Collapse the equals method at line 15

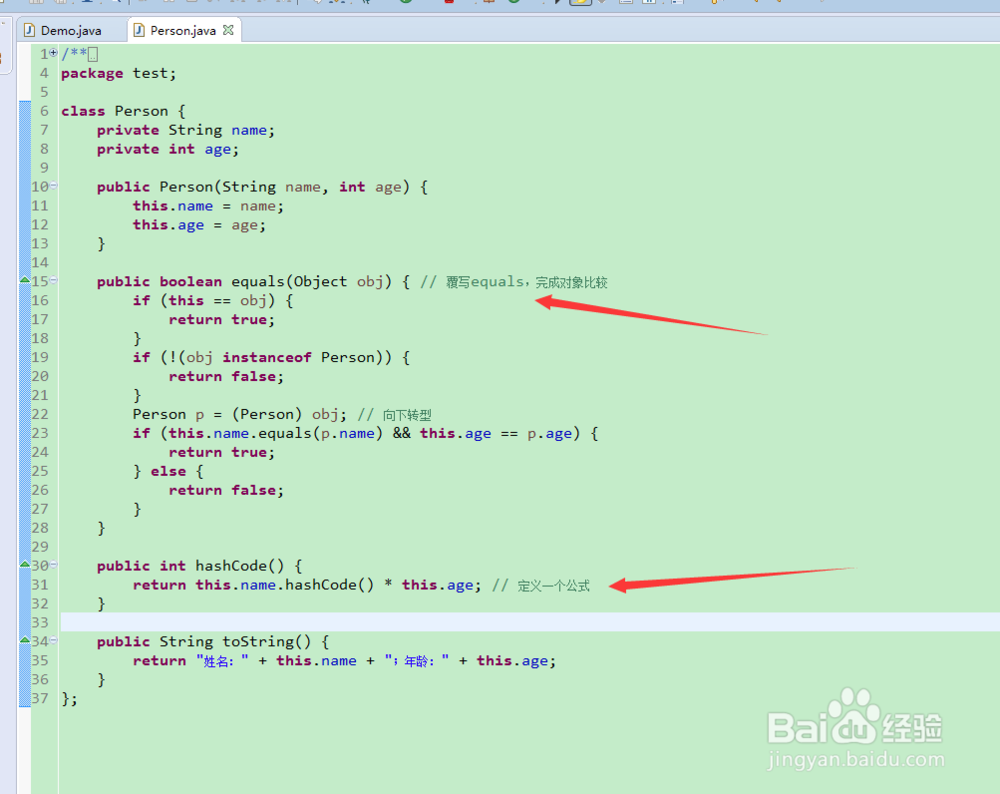click(x=54, y=280)
